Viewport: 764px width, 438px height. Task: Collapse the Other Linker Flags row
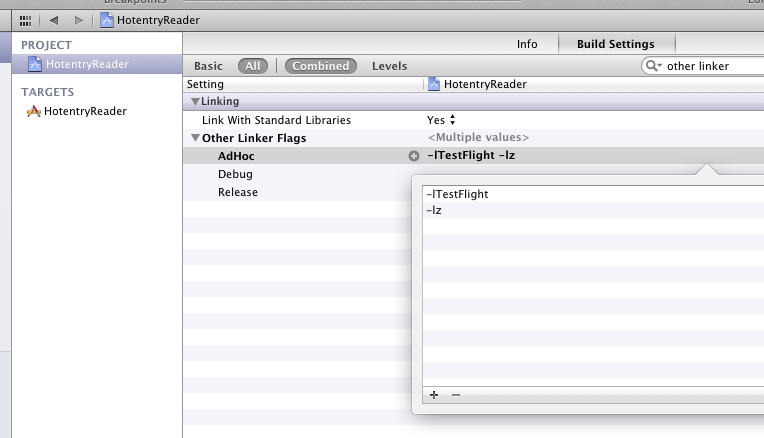click(195, 138)
